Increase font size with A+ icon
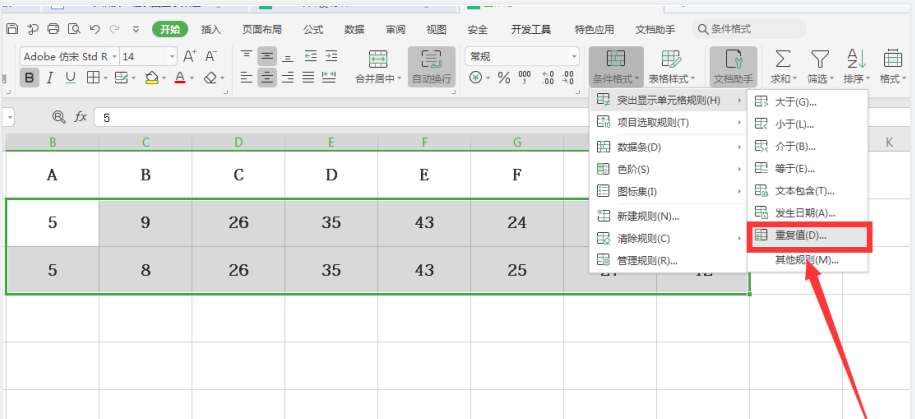Viewport: 915px width, 419px height. 190,57
